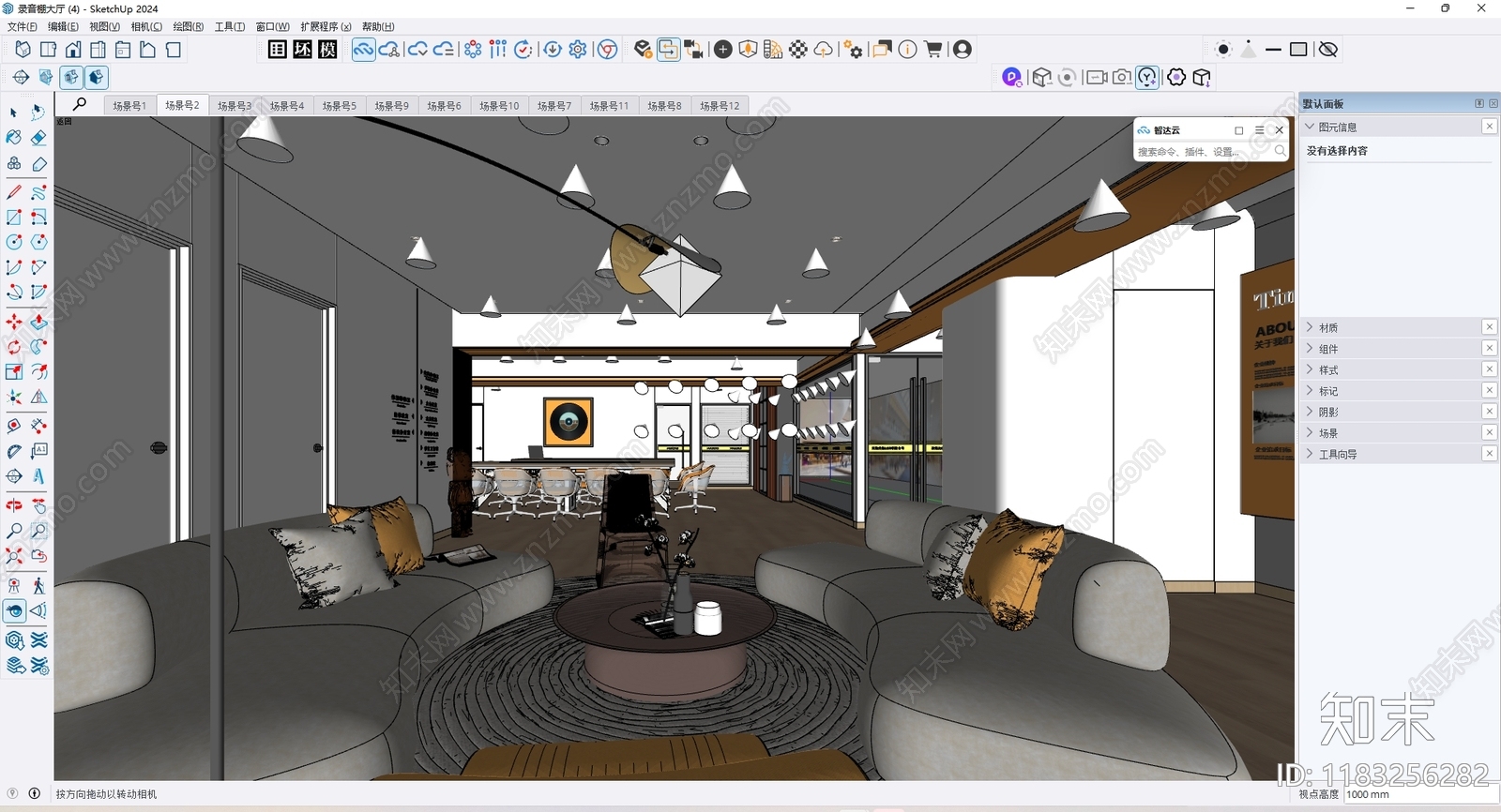Select the Look Around eye tool
The width and height of the screenshot is (1501, 812).
14,611
